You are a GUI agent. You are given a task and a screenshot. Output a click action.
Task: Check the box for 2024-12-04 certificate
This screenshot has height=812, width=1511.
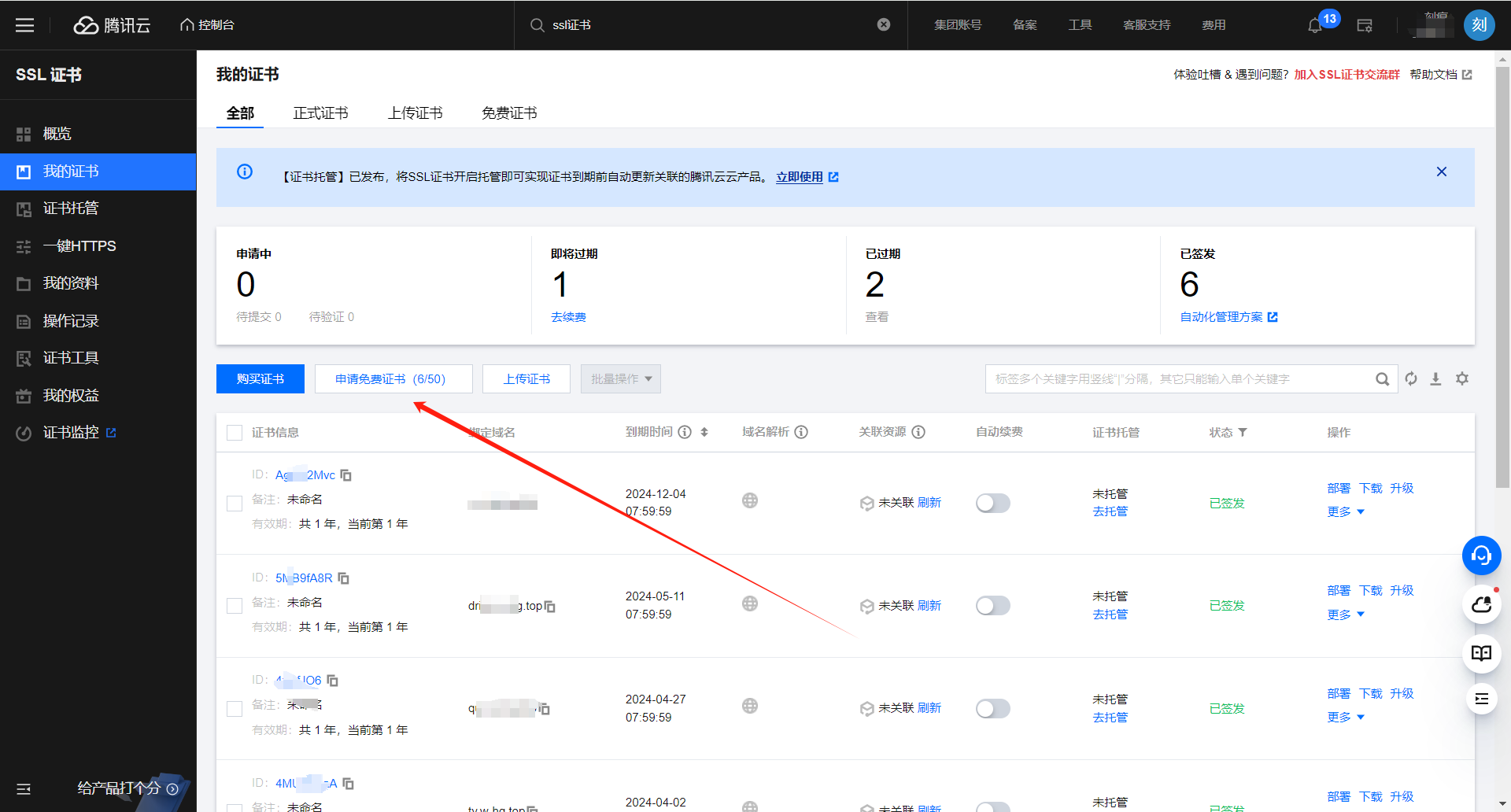tap(235, 504)
